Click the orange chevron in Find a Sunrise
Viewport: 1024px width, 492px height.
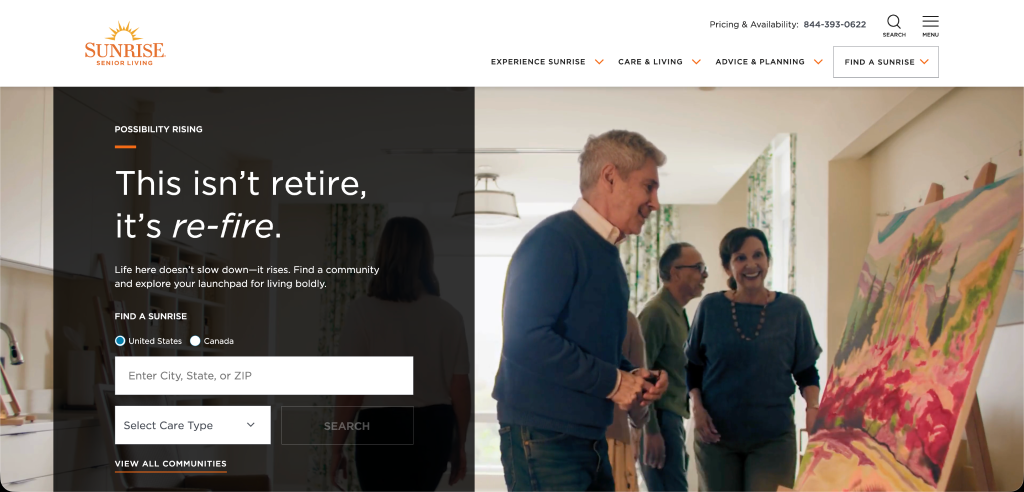[x=924, y=62]
